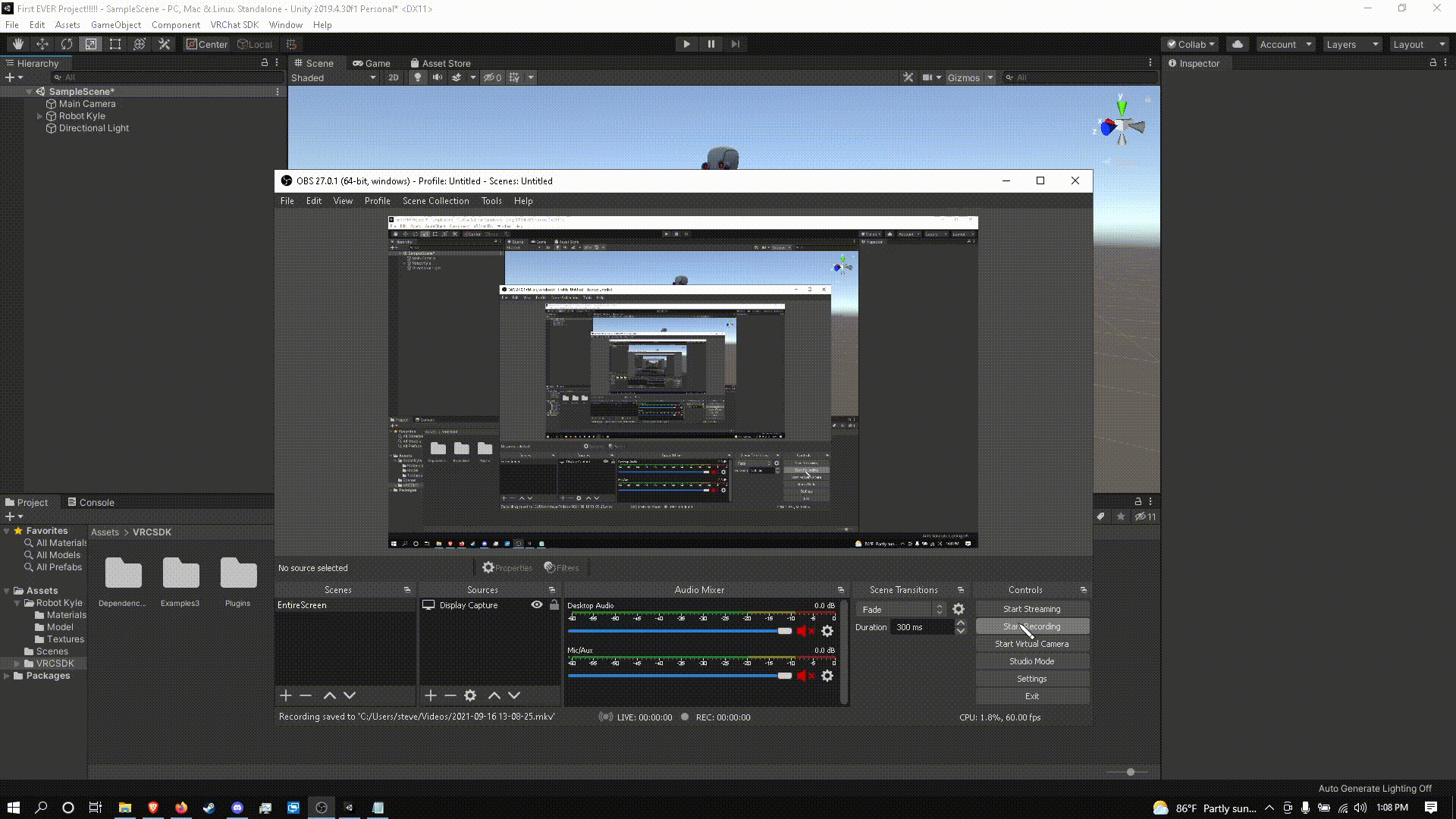This screenshot has height=819, width=1456.
Task: Open Mic/Aux settings gear
Action: click(827, 676)
